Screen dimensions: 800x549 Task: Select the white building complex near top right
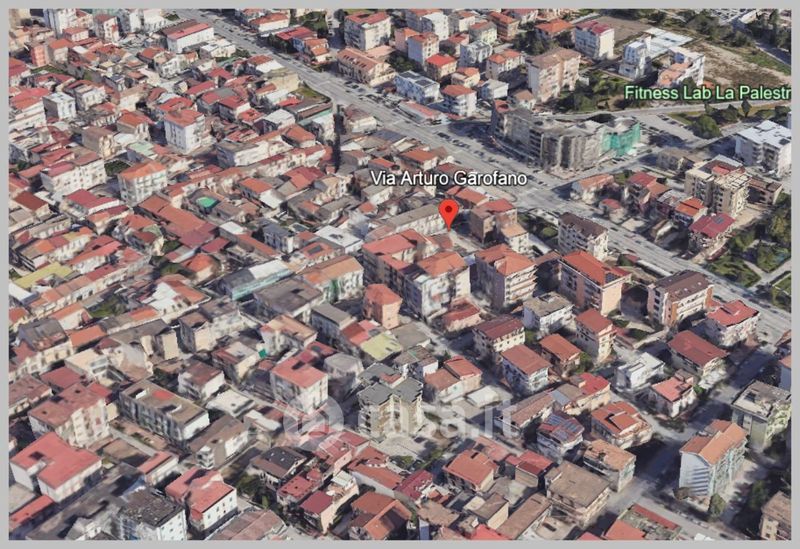[x=660, y=55]
